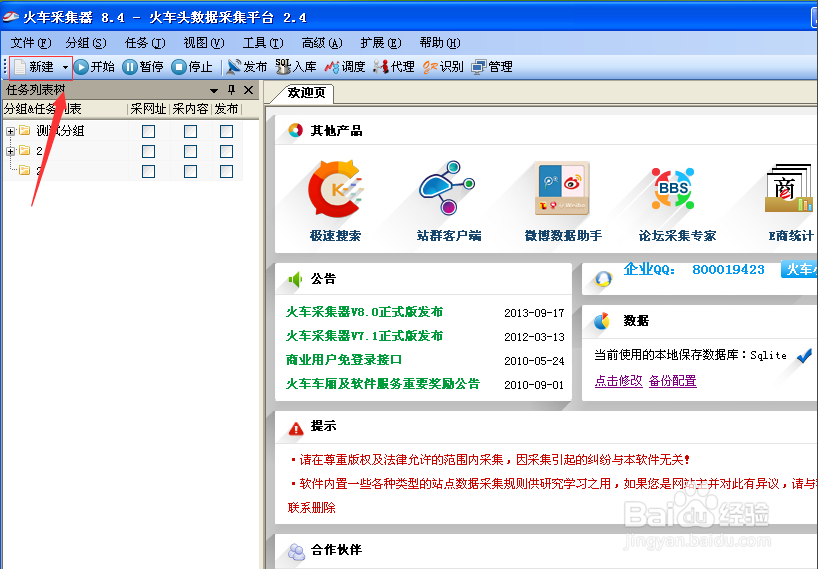Open the 帮助(H) menu
818x569 pixels.
point(440,43)
